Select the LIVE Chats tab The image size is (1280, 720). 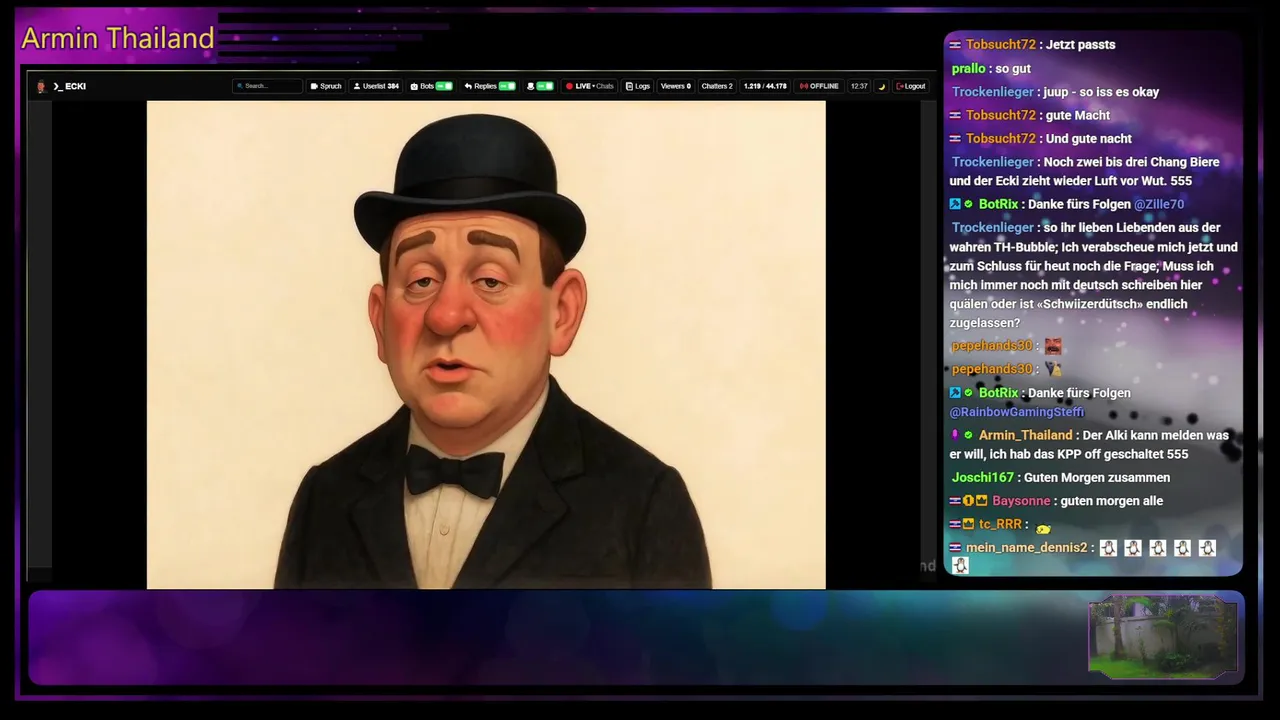click(x=590, y=86)
